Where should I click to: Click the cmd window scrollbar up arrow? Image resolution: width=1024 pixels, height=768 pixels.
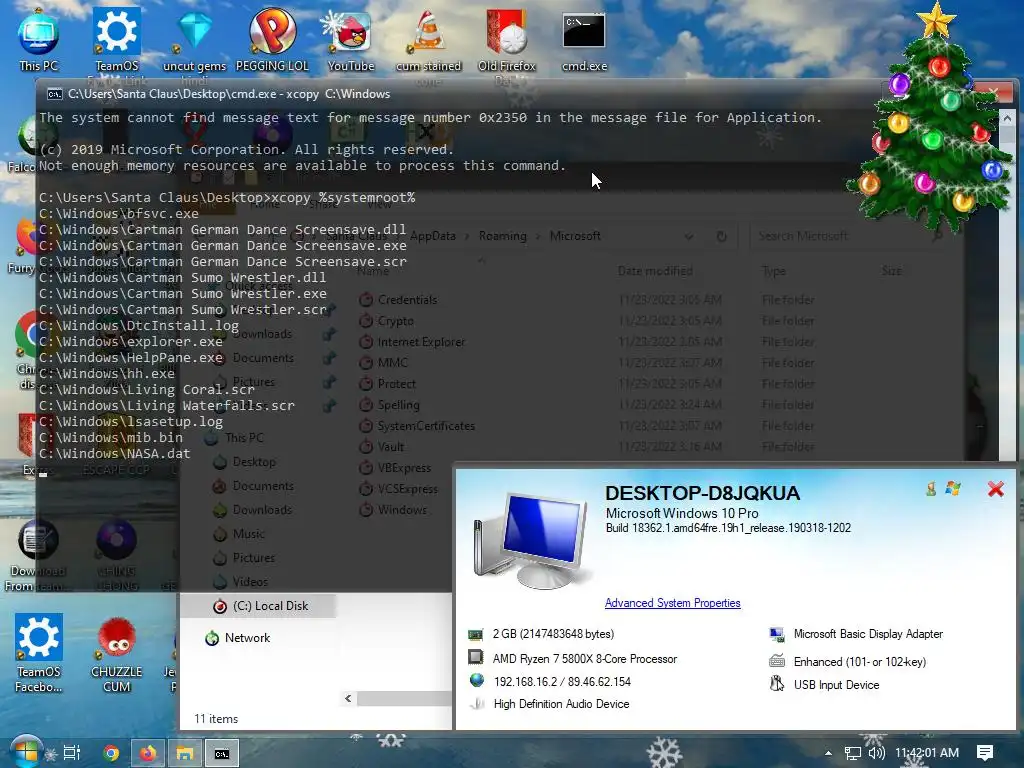click(x=1006, y=119)
